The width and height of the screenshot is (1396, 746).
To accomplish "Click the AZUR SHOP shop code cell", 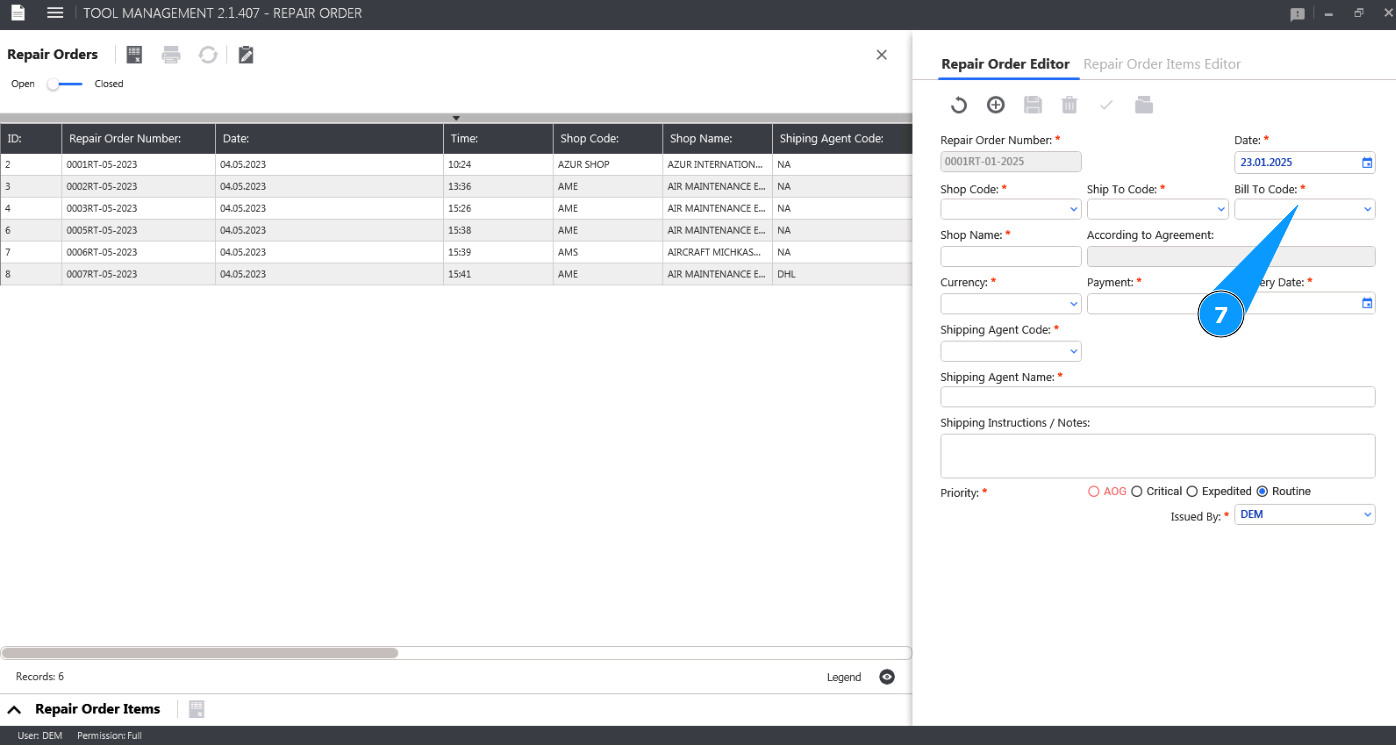I will 608,164.
